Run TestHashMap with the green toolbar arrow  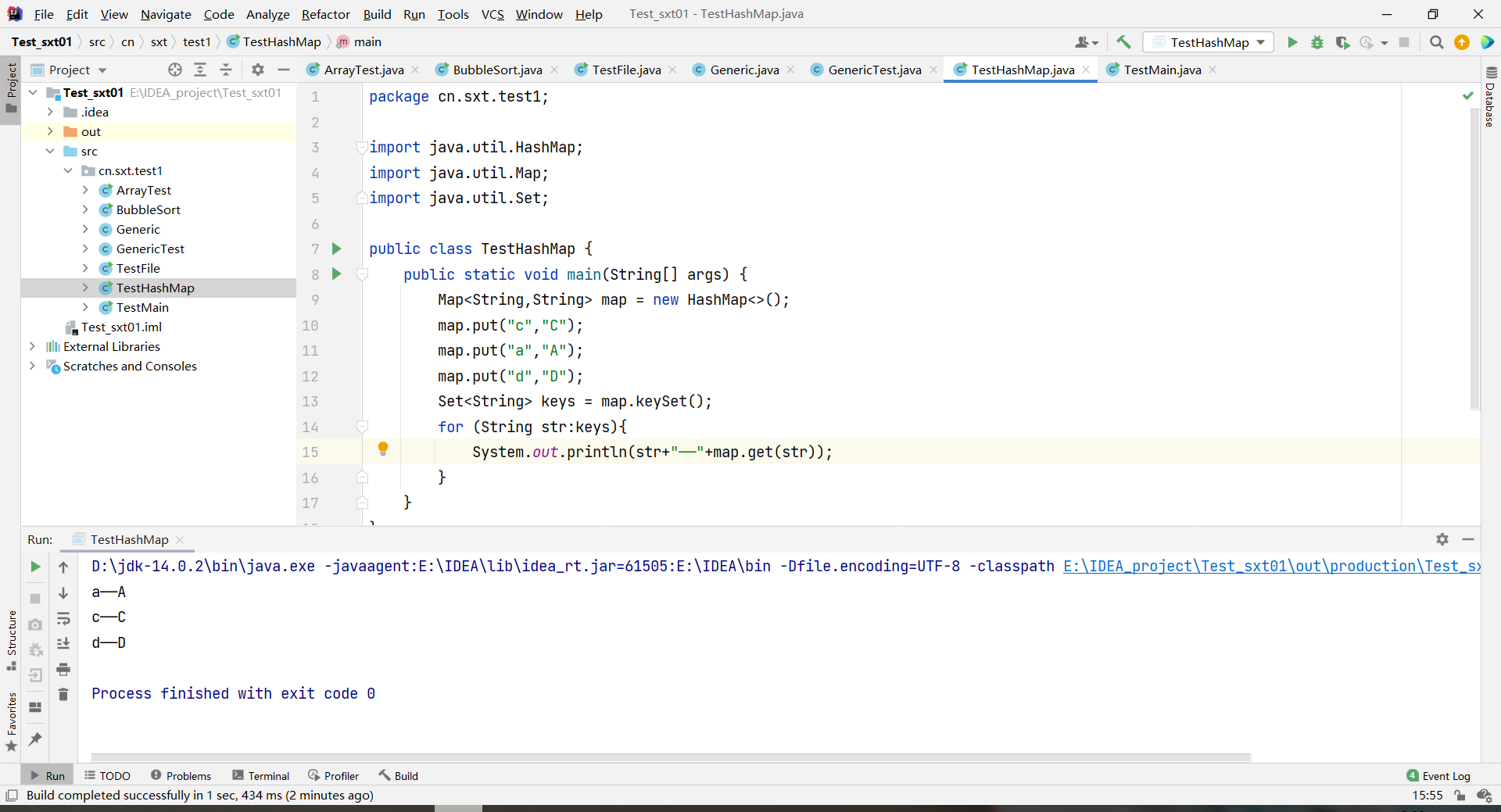[x=1292, y=42]
